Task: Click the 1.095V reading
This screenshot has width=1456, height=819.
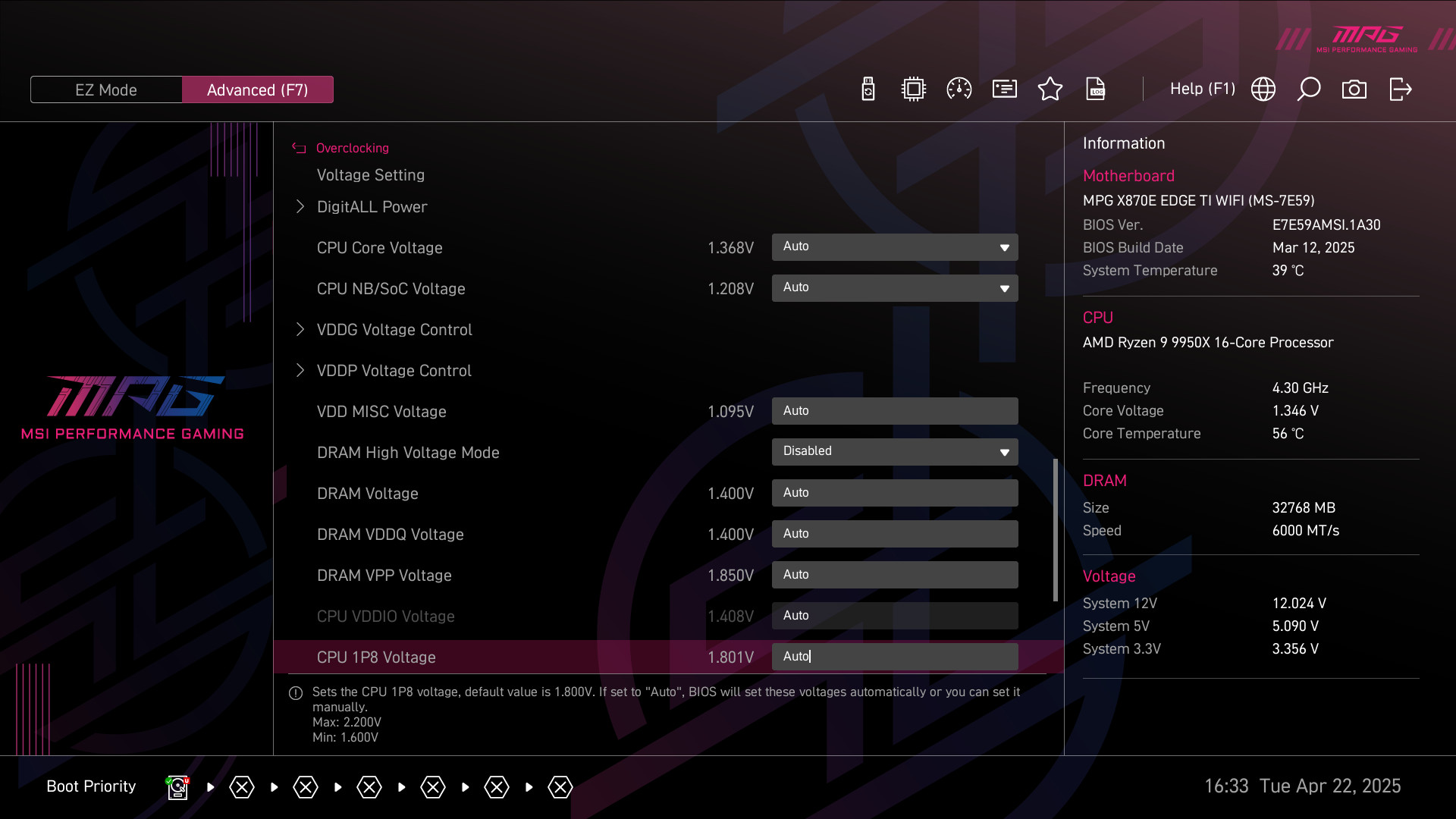Action: [730, 412]
